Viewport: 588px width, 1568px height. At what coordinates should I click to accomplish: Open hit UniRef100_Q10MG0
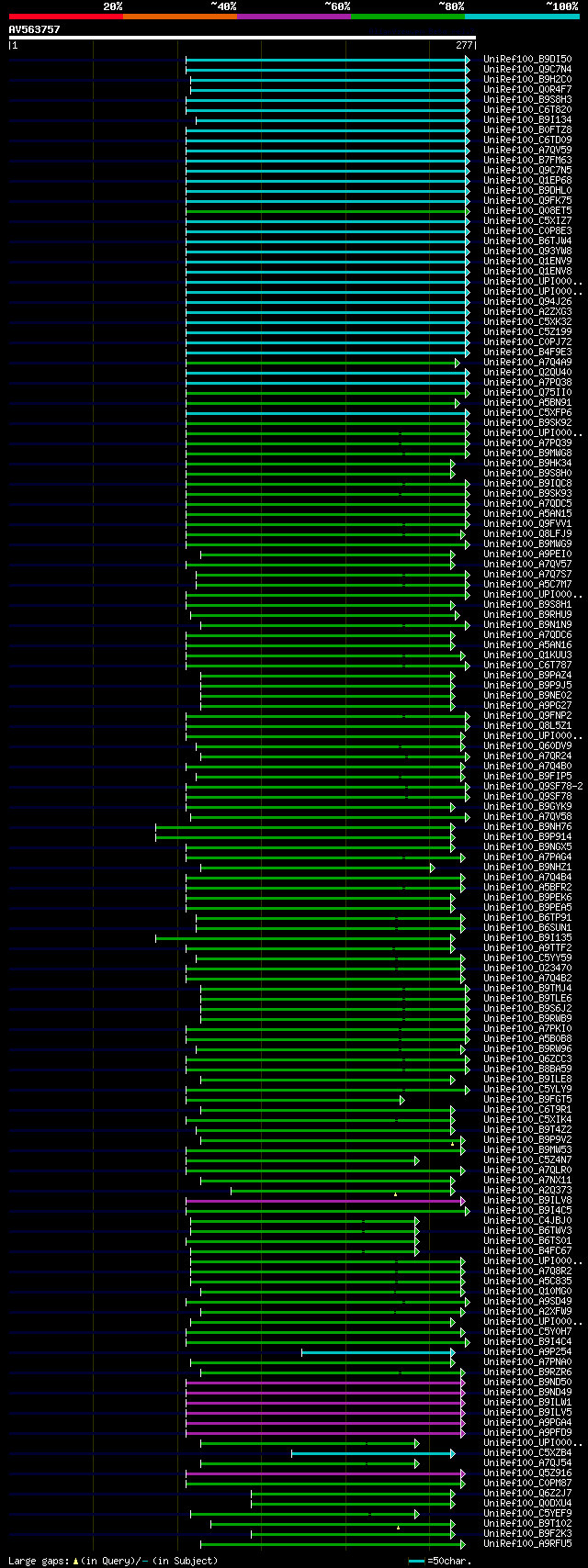point(527,1292)
